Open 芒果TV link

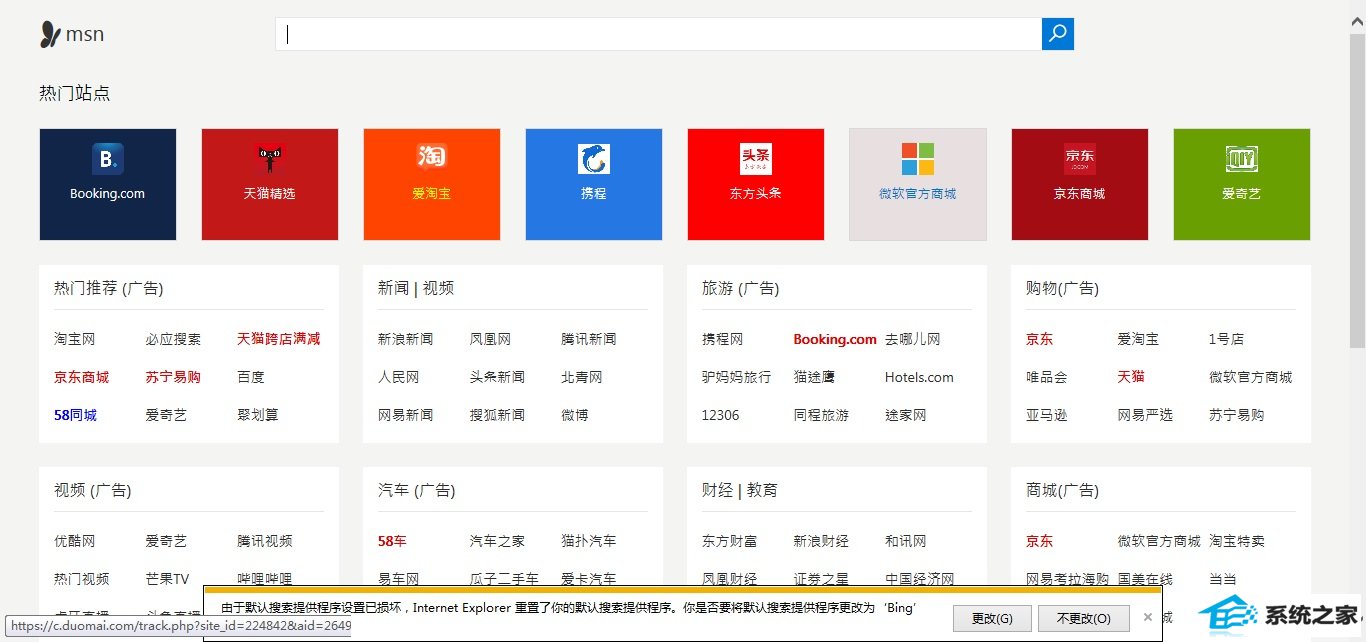pos(167,579)
